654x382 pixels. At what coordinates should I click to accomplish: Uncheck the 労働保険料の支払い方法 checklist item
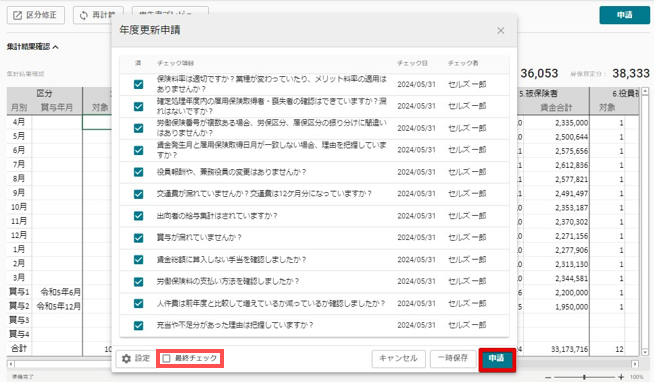[138, 282]
